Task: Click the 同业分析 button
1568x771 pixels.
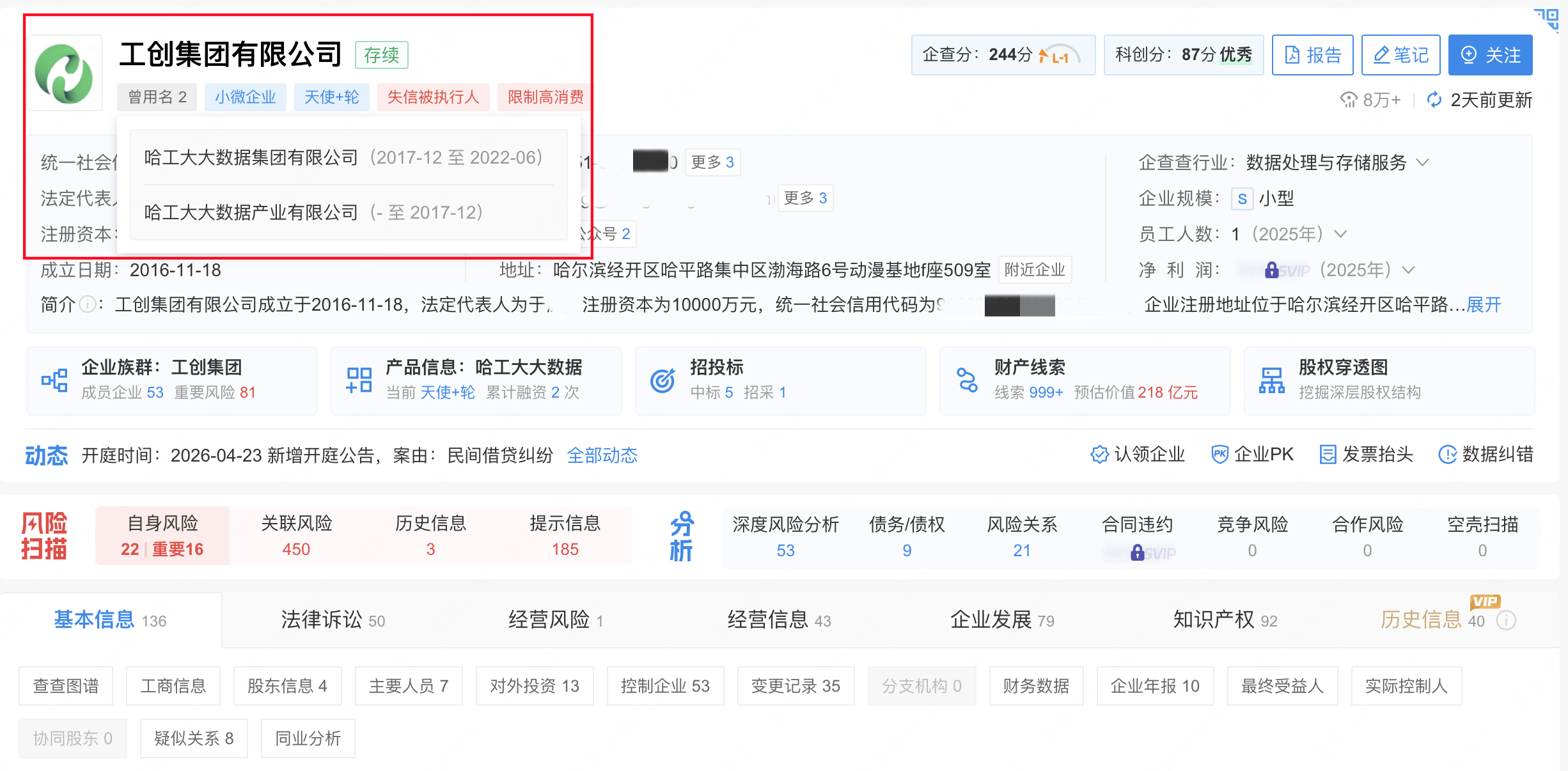Action: pyautogui.click(x=308, y=738)
